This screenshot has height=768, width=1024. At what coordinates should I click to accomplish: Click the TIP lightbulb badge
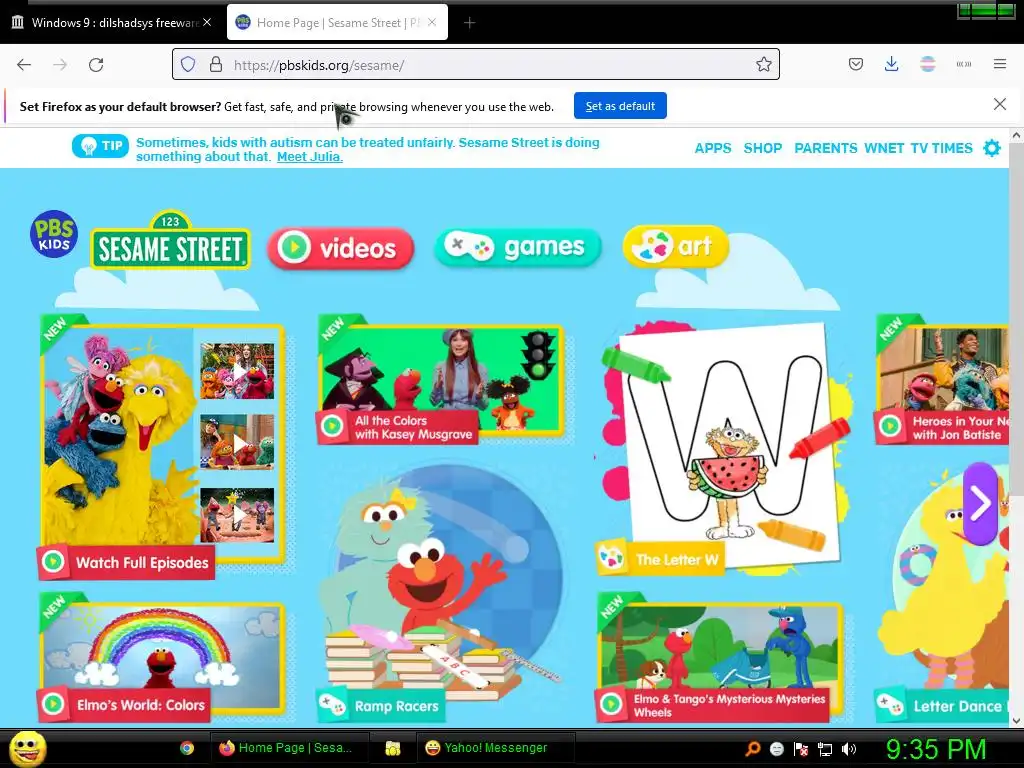click(x=100, y=146)
